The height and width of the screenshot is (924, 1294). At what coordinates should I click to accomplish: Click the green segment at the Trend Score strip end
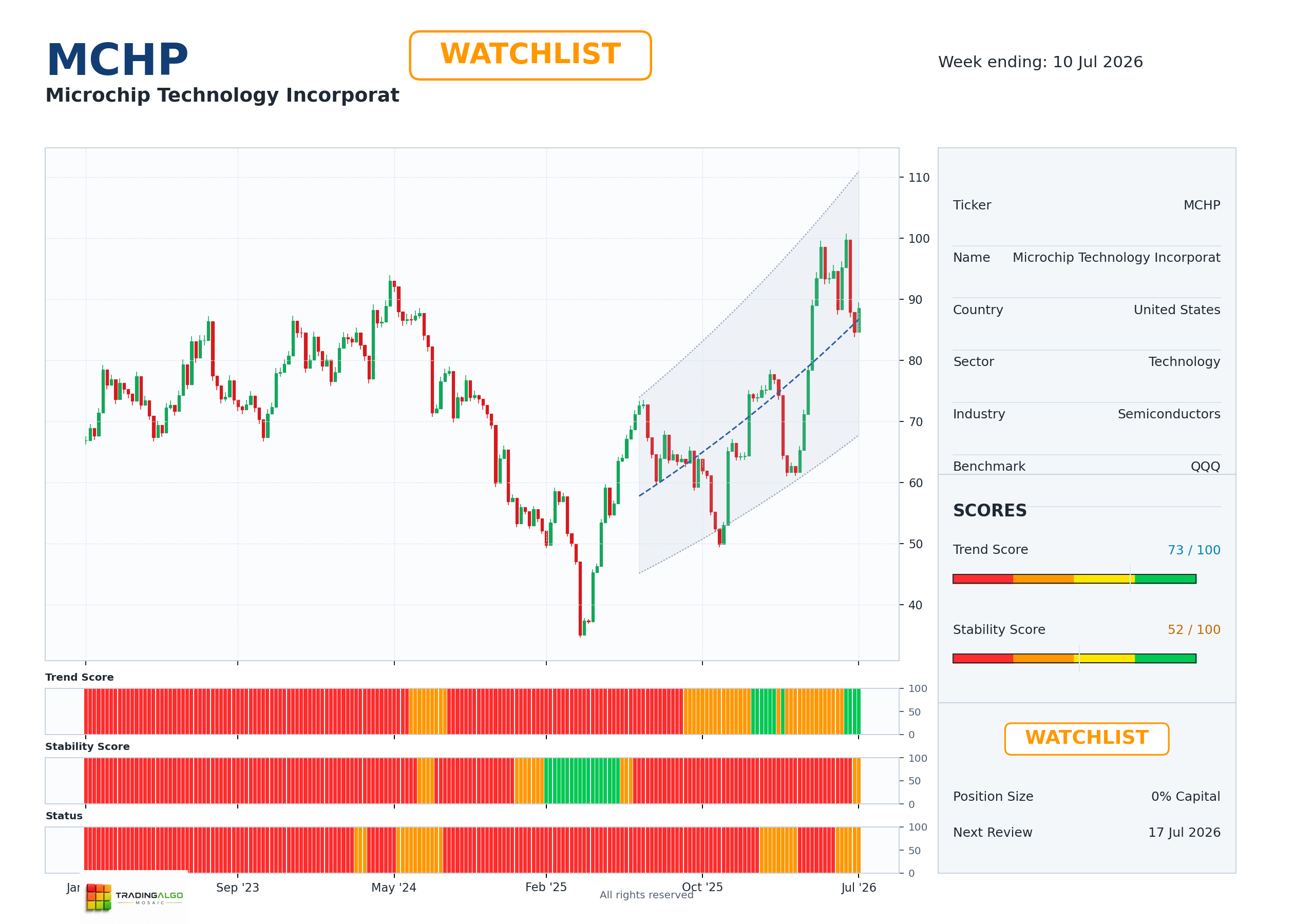[852, 711]
